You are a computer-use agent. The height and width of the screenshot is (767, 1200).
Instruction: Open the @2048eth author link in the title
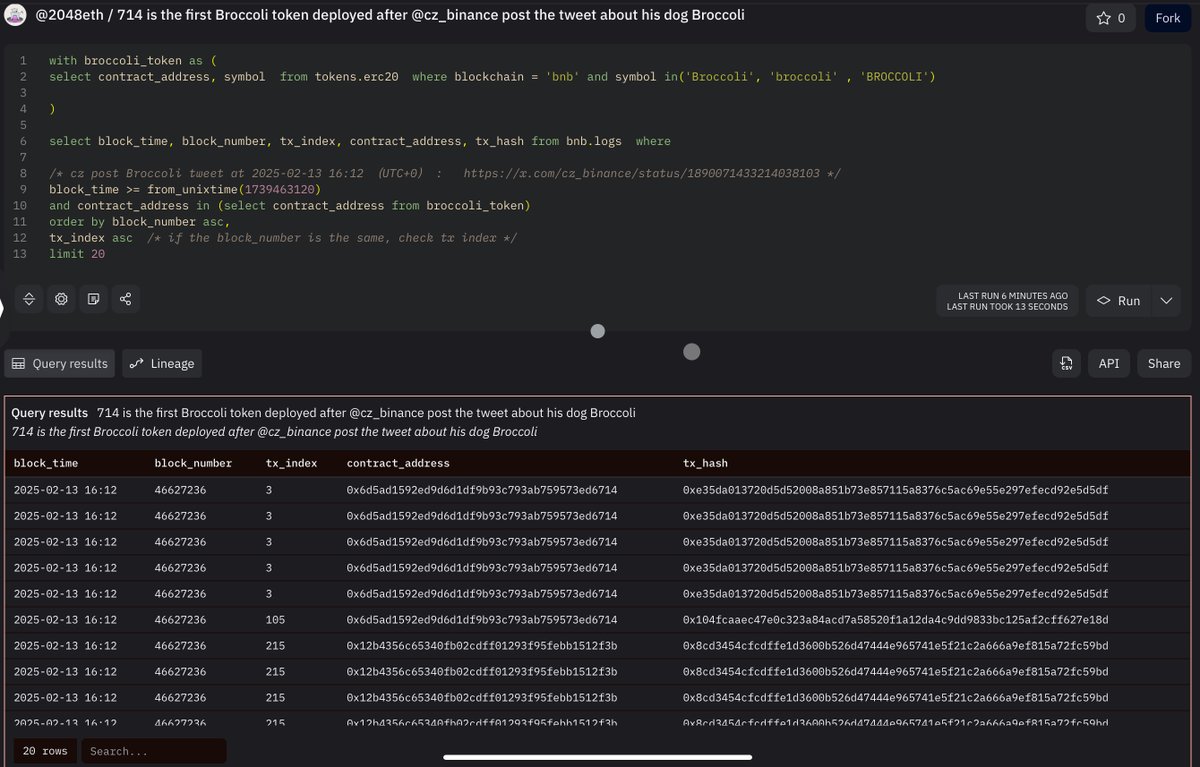point(69,16)
